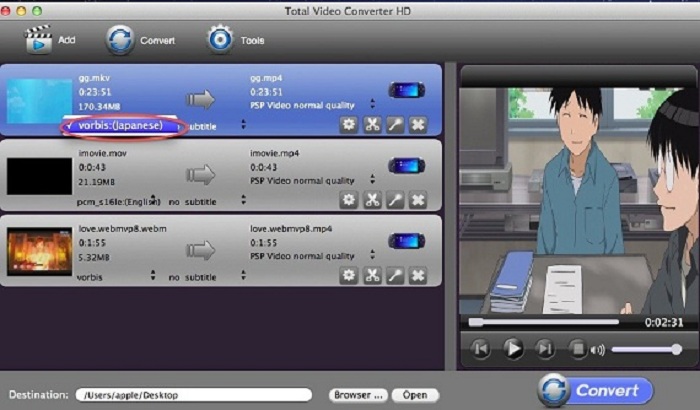Open settings gear for love.webmvp8.webm
This screenshot has height=410, width=700.
pyautogui.click(x=348, y=276)
